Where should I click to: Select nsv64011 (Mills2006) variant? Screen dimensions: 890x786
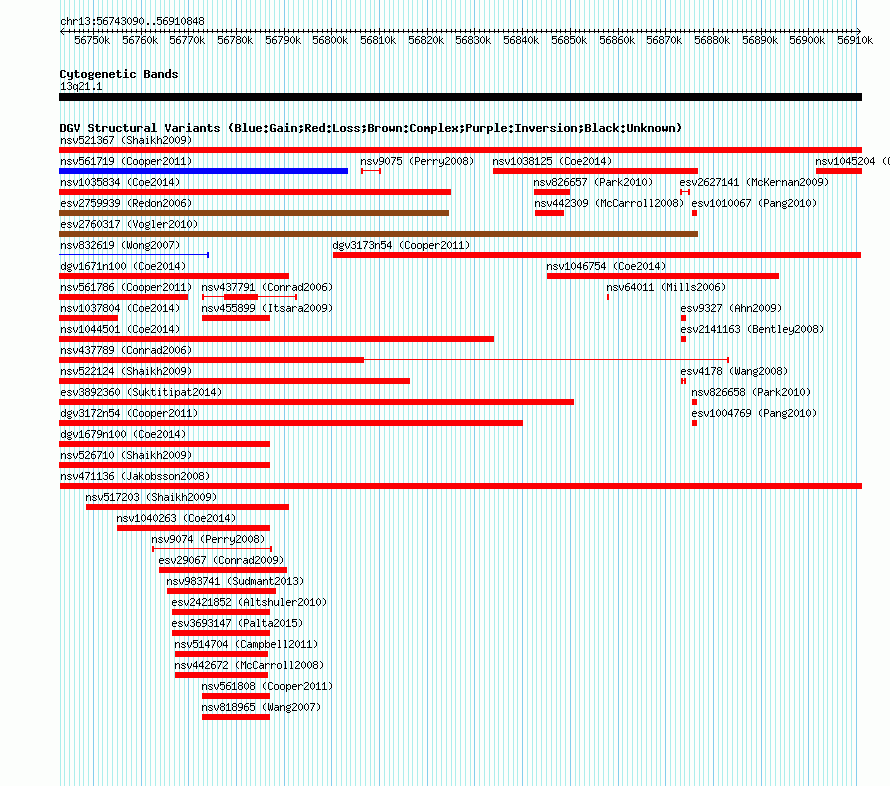(x=666, y=287)
